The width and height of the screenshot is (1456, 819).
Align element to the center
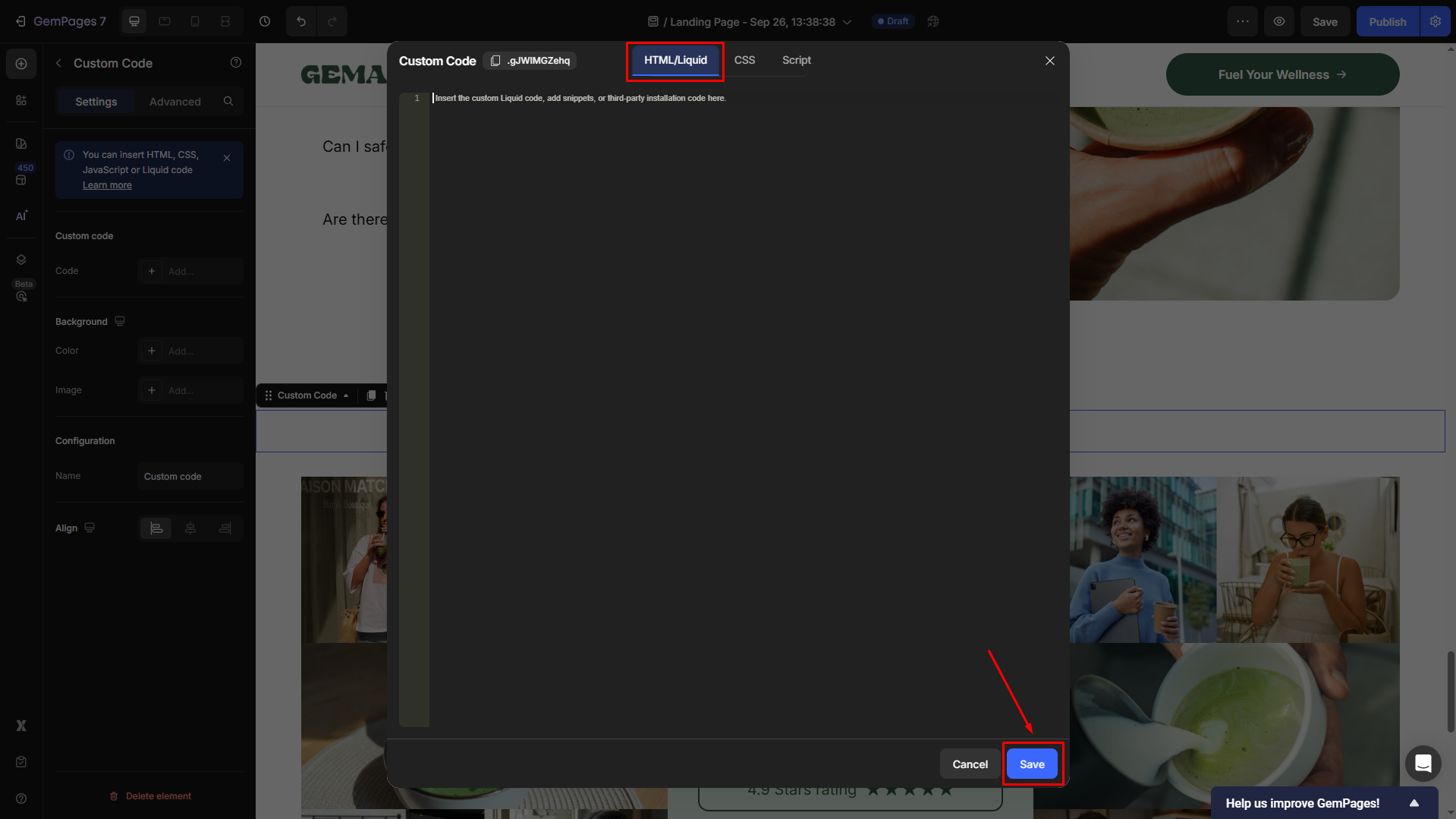tap(190, 528)
